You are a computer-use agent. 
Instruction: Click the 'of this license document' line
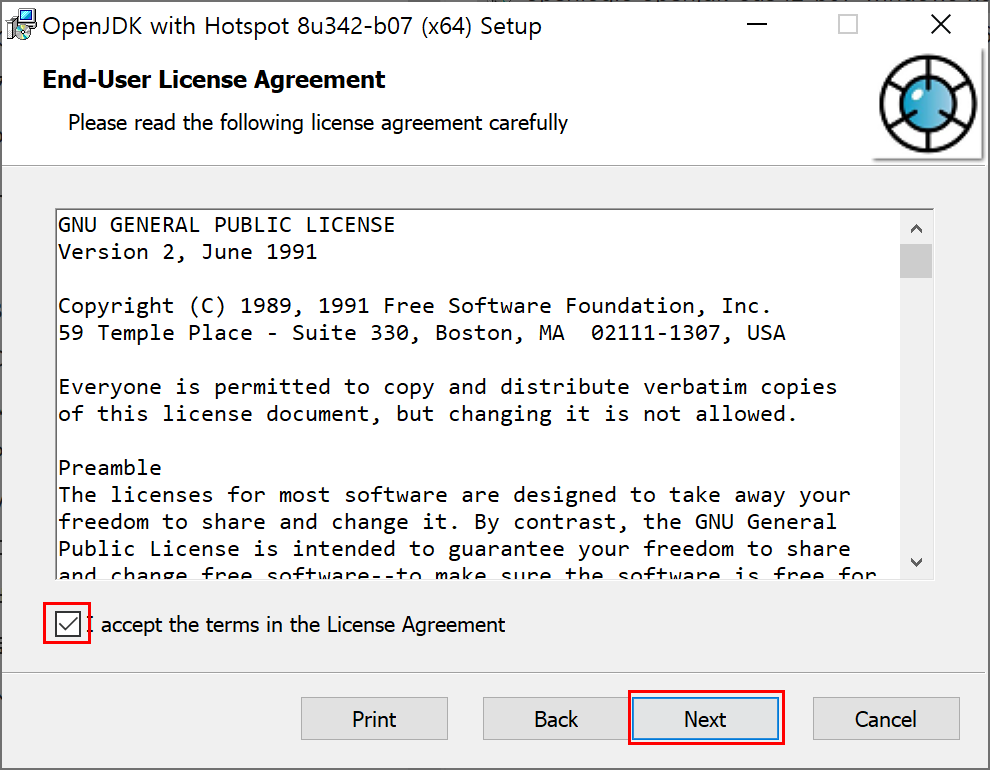[427, 415]
